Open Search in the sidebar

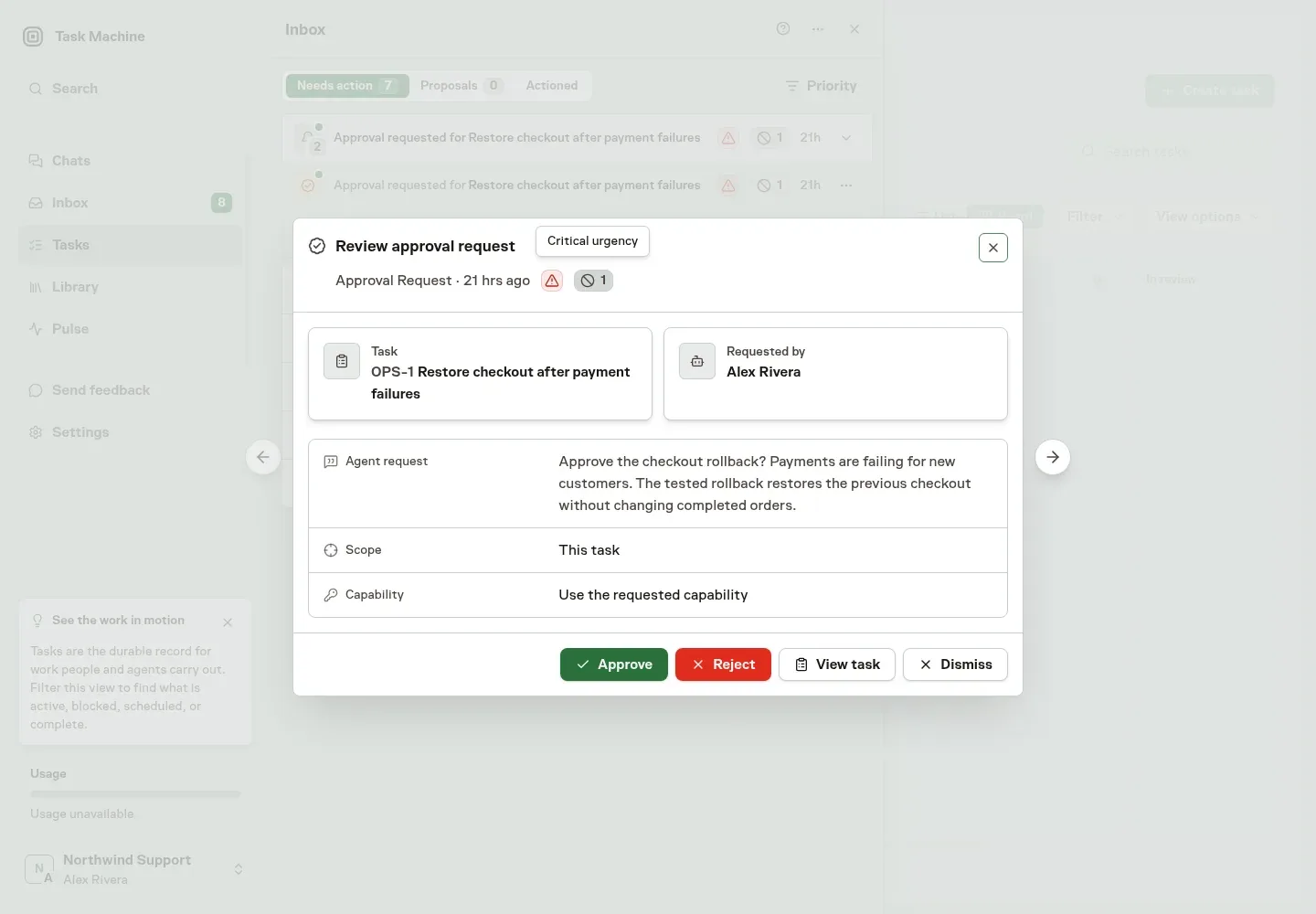point(130,89)
